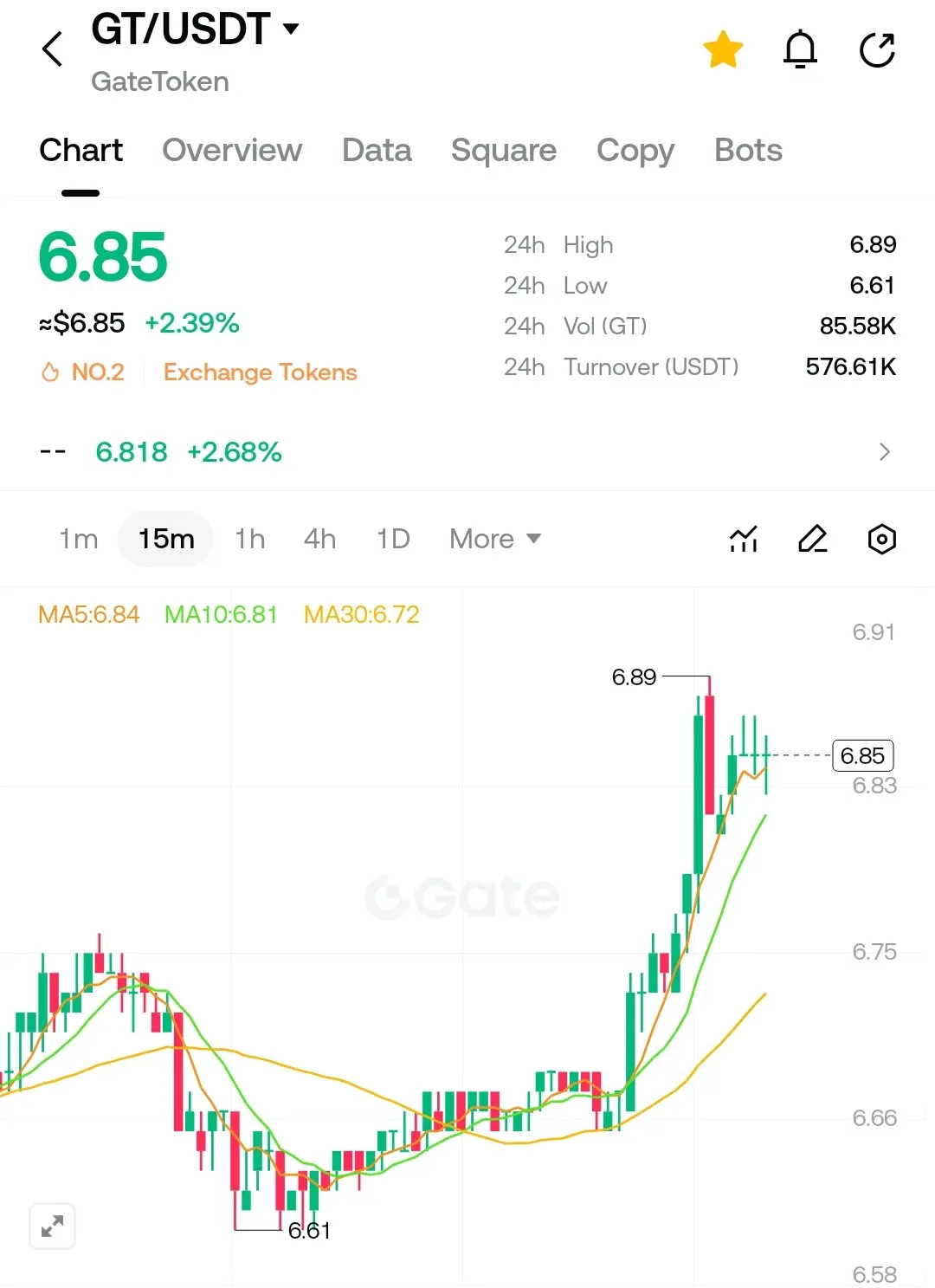Tap the 6.89 high marker on chart
935x1288 pixels.
click(x=634, y=676)
